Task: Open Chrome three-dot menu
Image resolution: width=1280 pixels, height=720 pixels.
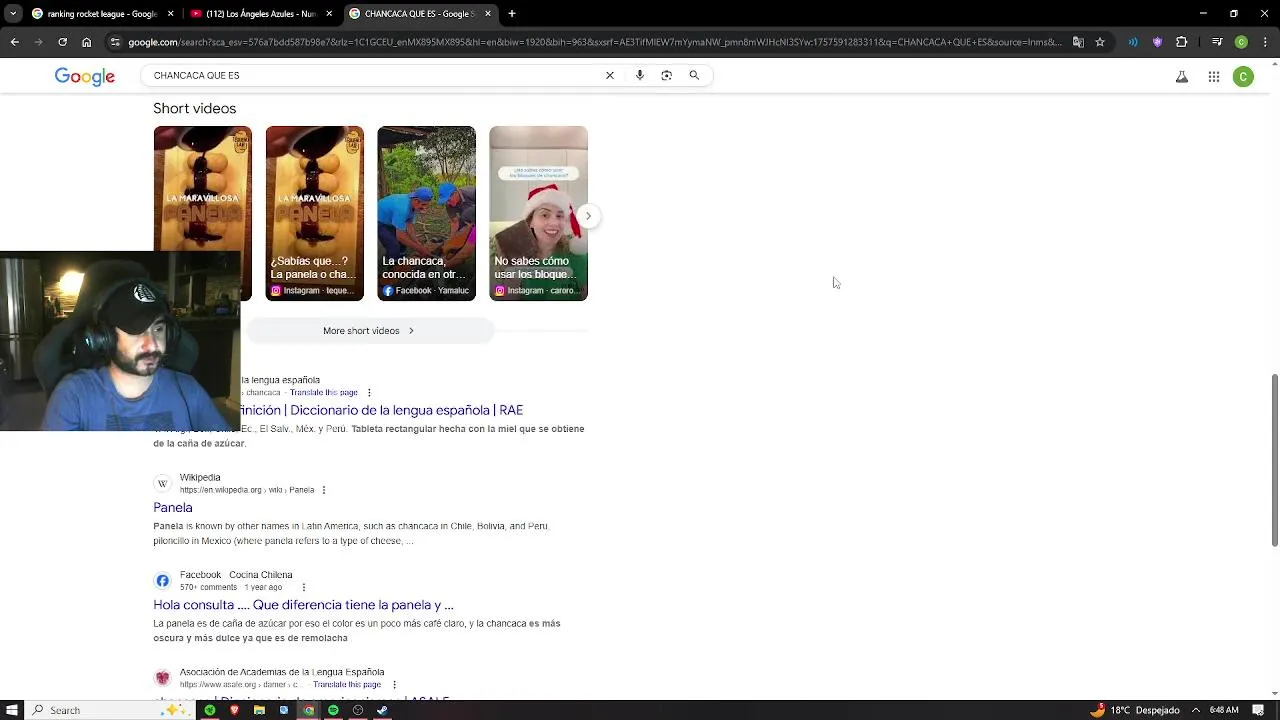Action: pos(1265,42)
